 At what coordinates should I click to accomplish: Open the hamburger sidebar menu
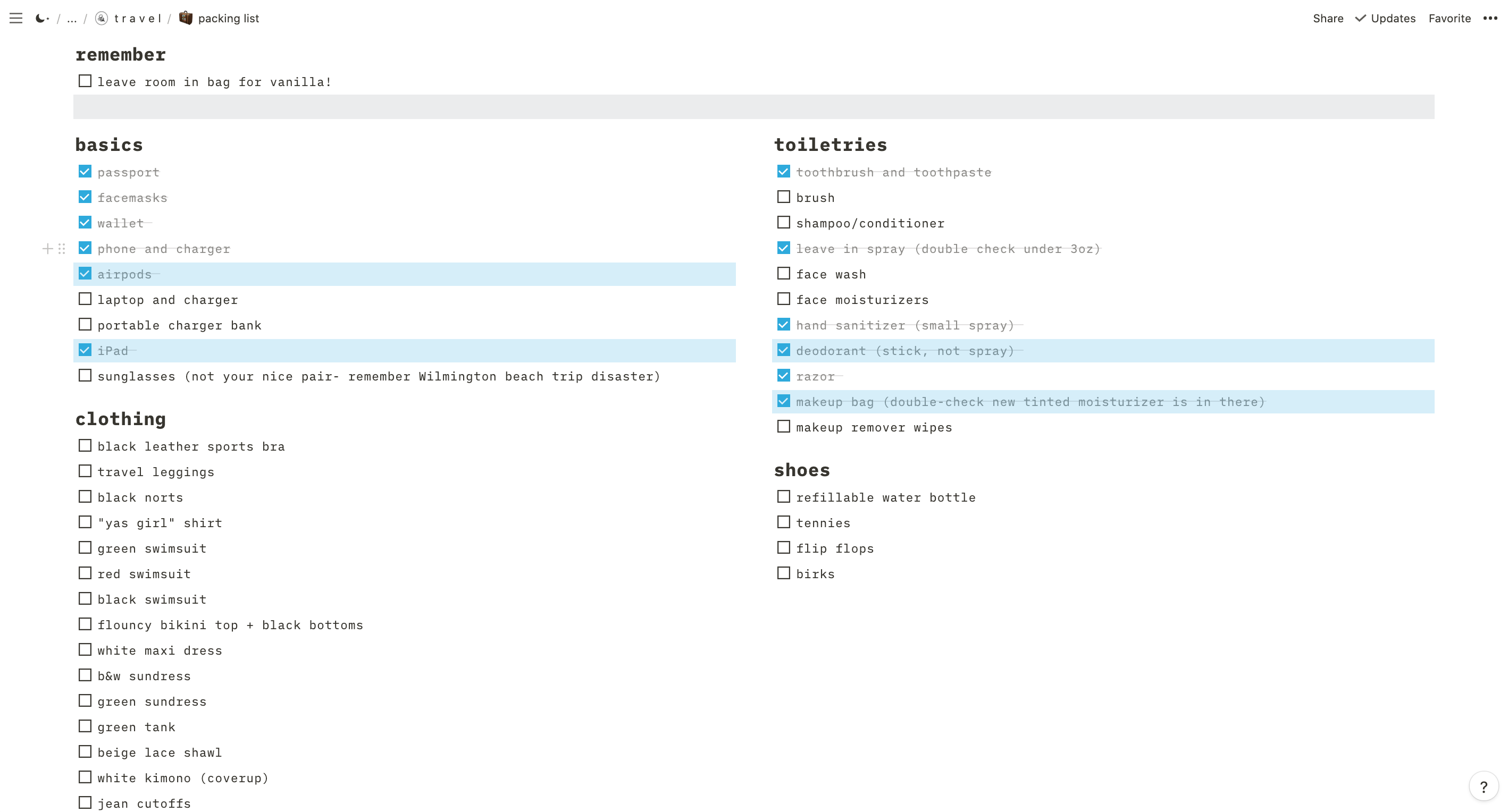16,18
